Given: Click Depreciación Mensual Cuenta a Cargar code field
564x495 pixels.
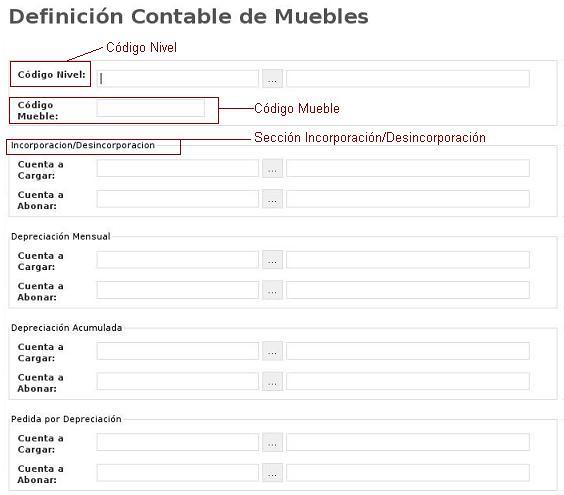Looking at the screenshot, I should click(177, 260).
